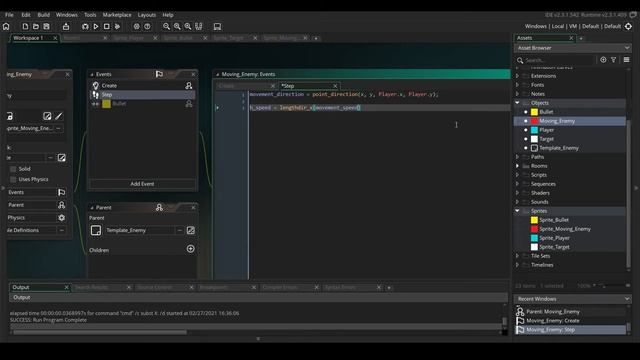
Task: Collapse the Sprites folder
Action: (x=517, y=211)
